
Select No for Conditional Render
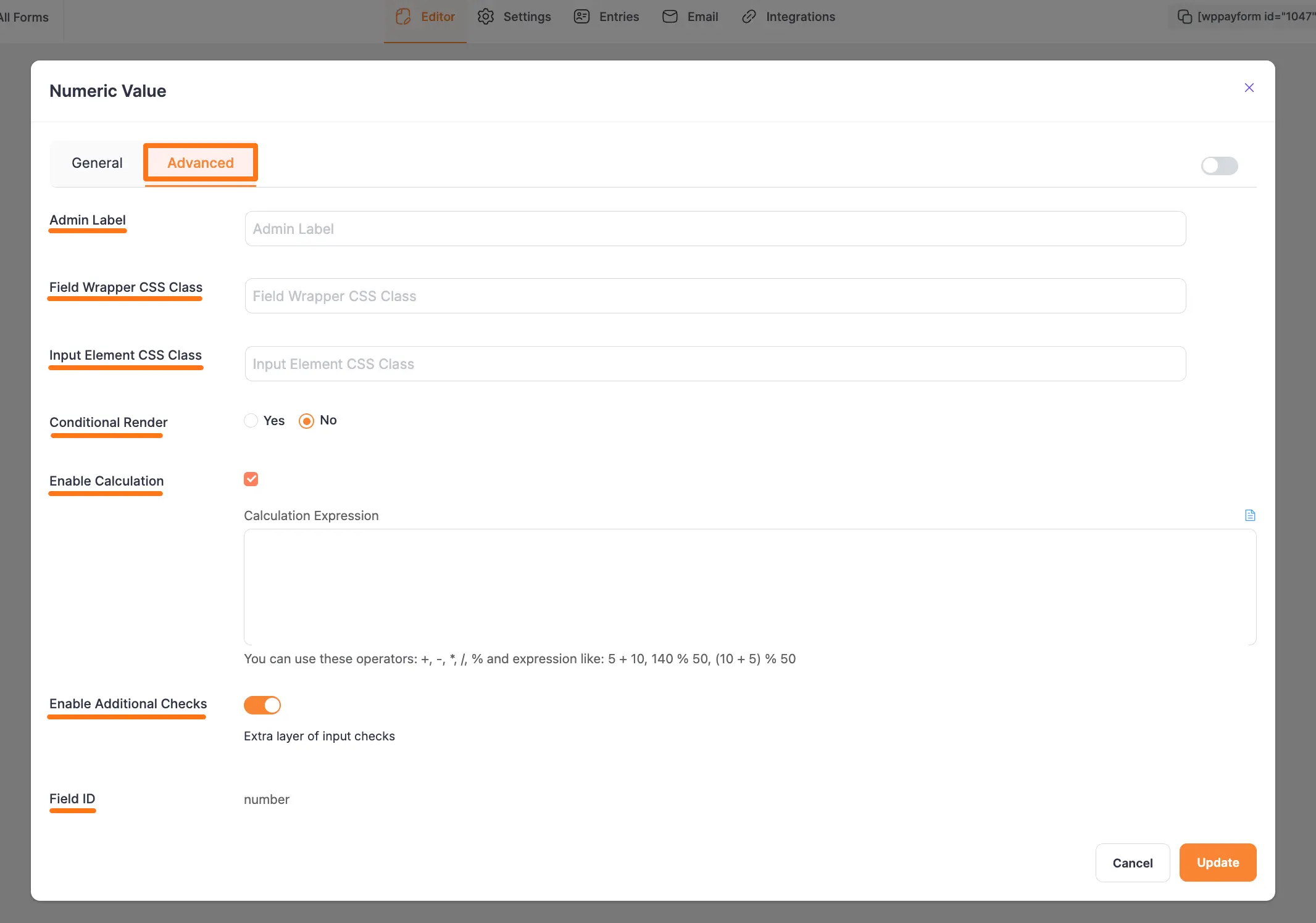tap(307, 420)
